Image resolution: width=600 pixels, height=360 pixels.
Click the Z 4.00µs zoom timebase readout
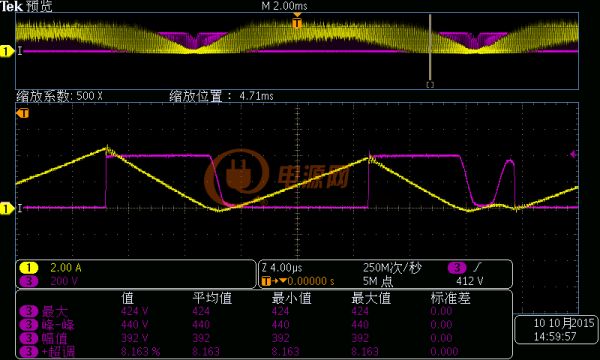point(282,268)
